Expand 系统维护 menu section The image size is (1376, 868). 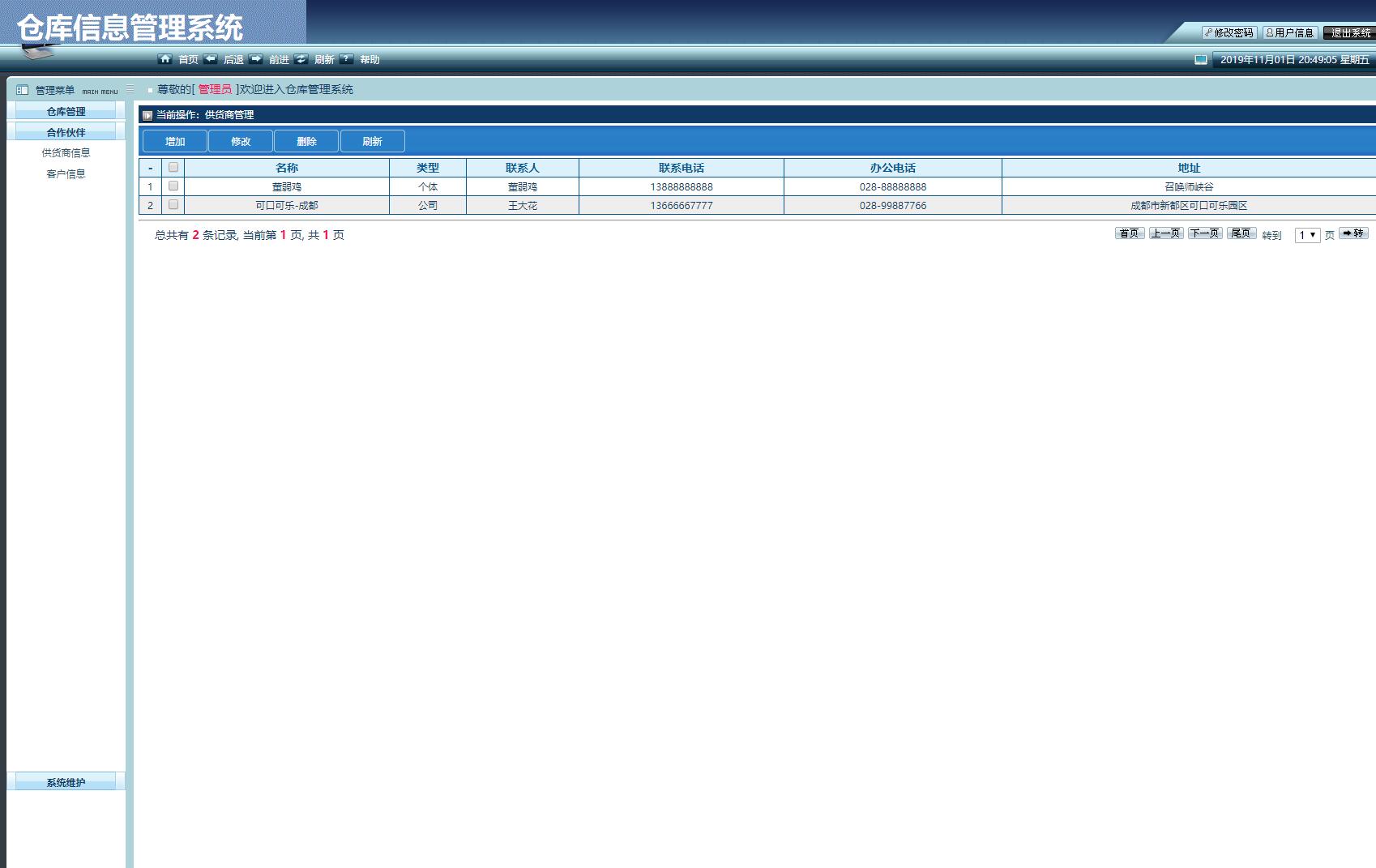coord(66,782)
